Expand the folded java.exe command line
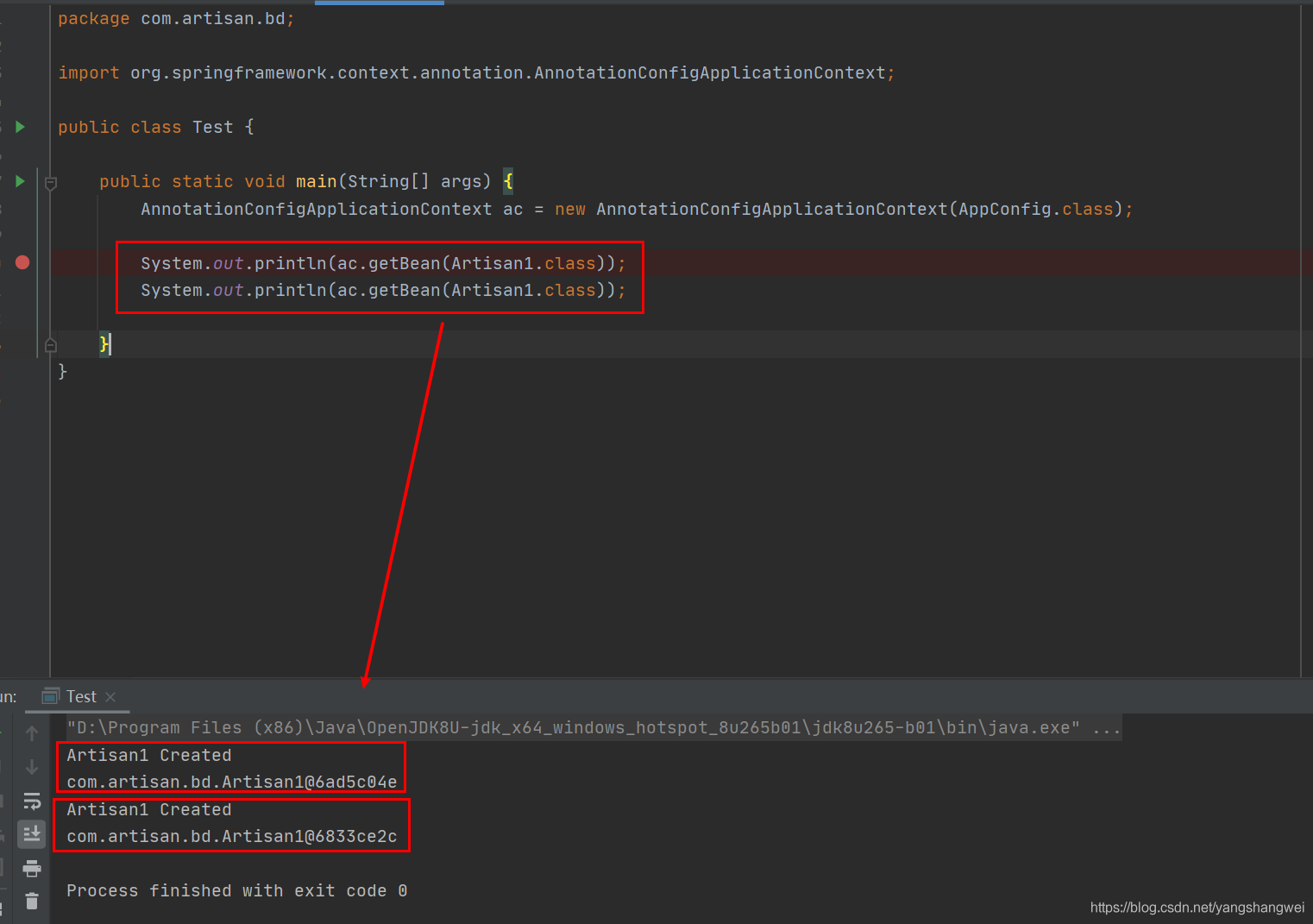 click(x=1106, y=728)
